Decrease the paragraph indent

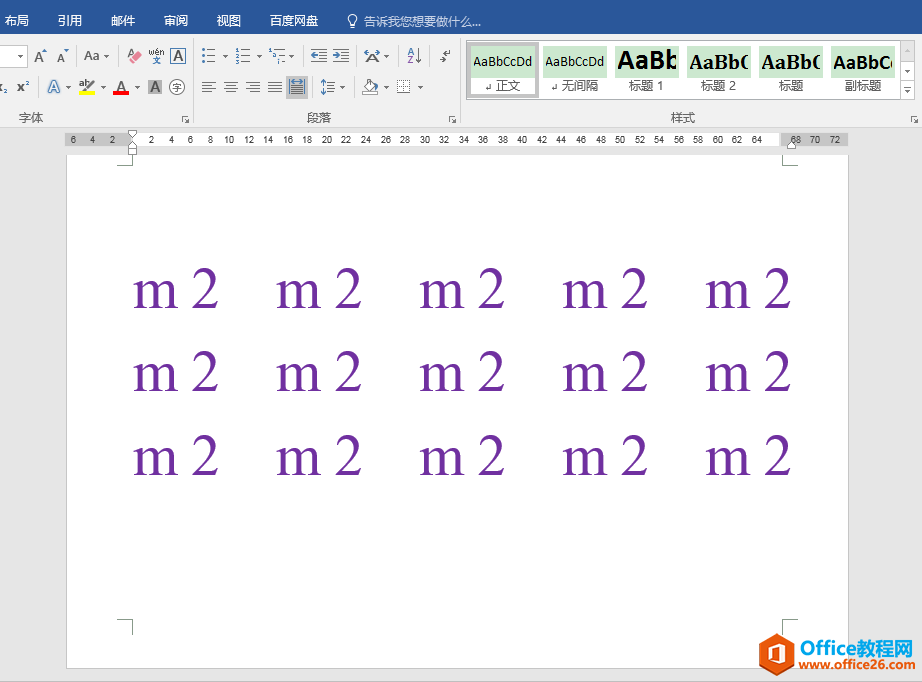[x=319, y=56]
